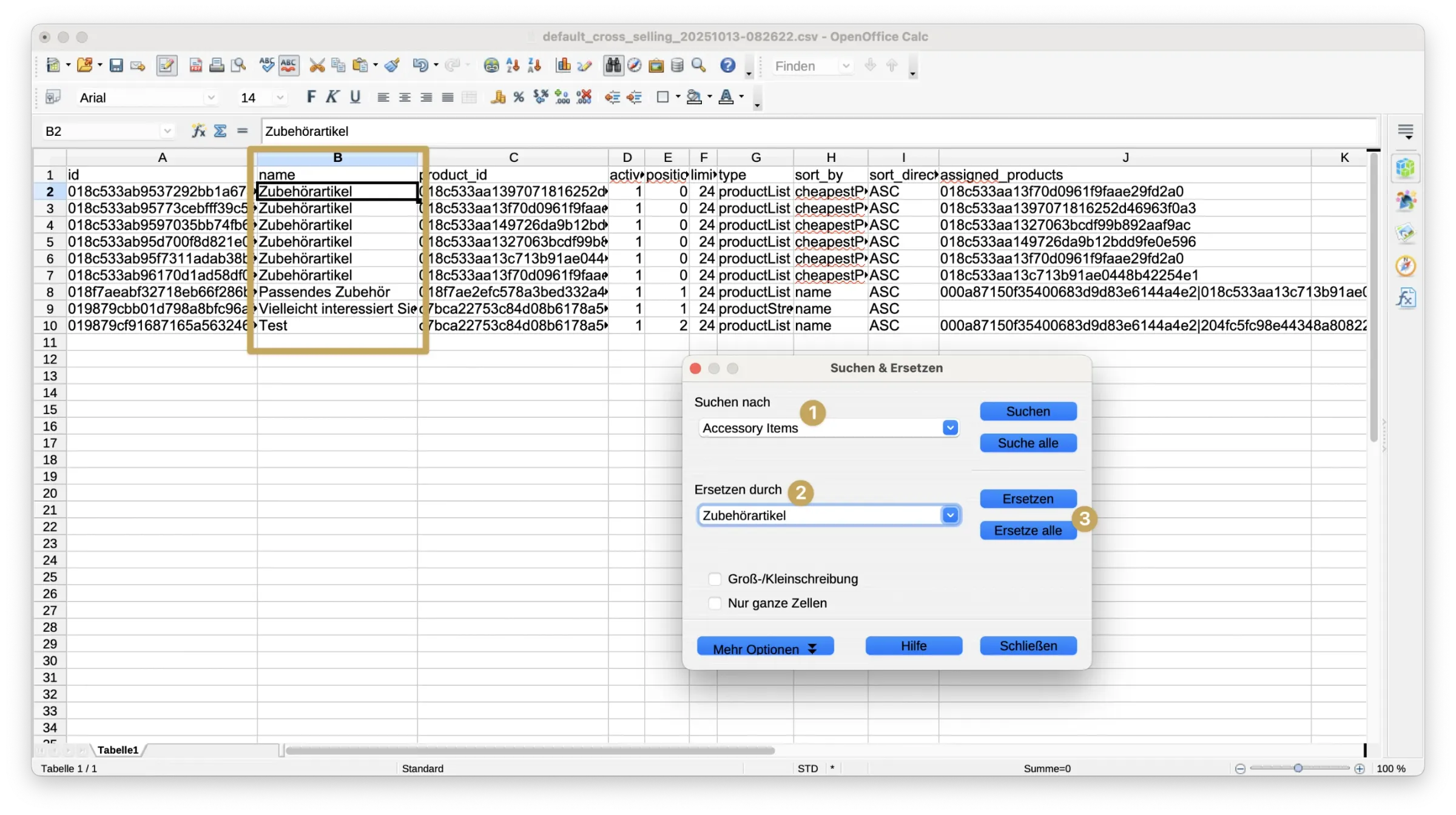This screenshot has width=1456, height=815.
Task: Click Sort Ascending toolbar icon
Action: coord(513,65)
